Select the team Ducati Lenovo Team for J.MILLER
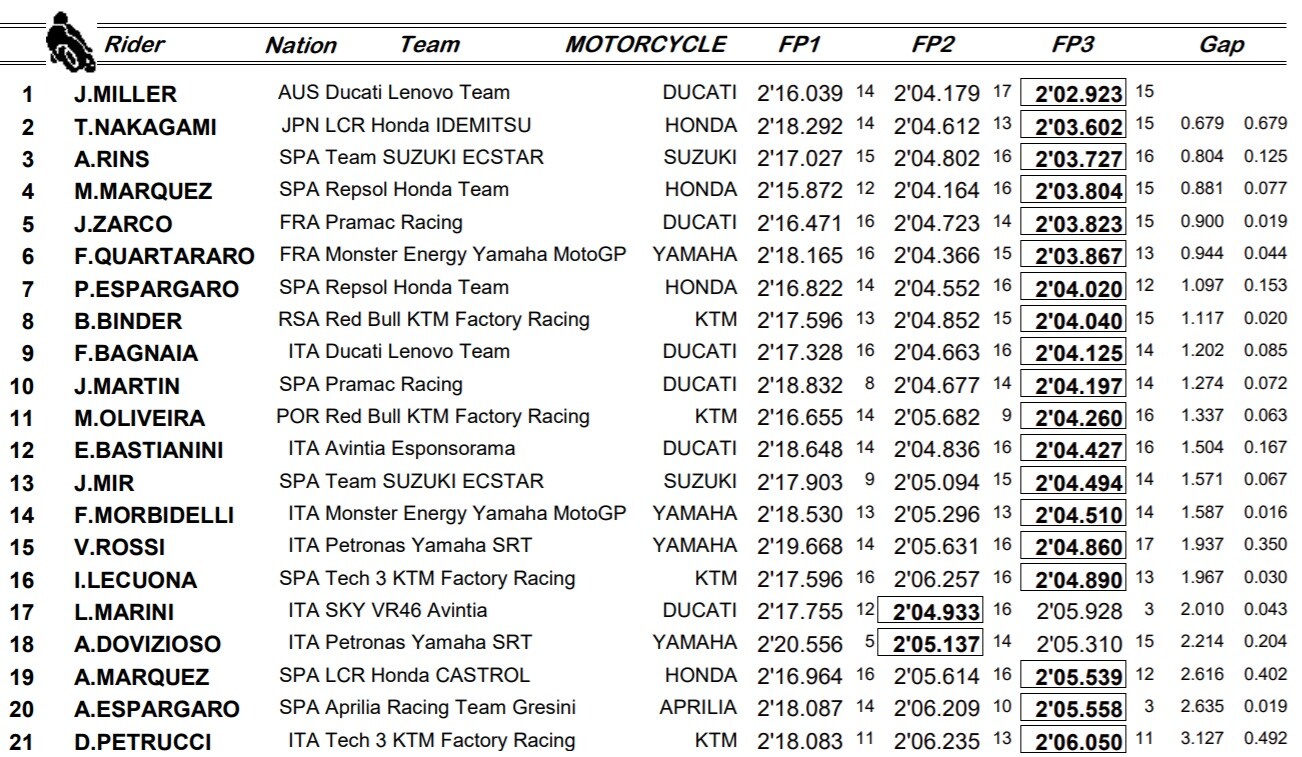Viewport: 1302px width, 757px height. click(x=415, y=93)
